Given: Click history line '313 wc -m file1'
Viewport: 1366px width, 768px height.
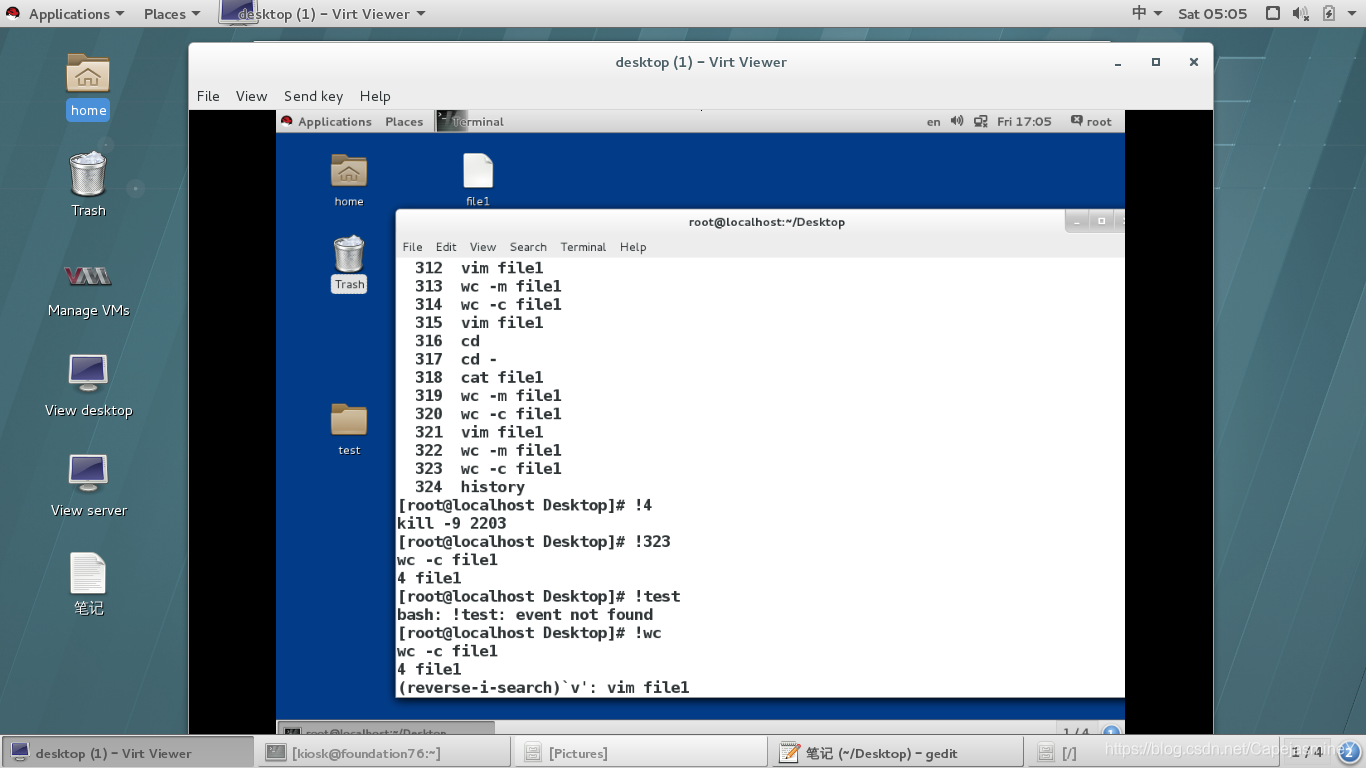Looking at the screenshot, I should (488, 286).
